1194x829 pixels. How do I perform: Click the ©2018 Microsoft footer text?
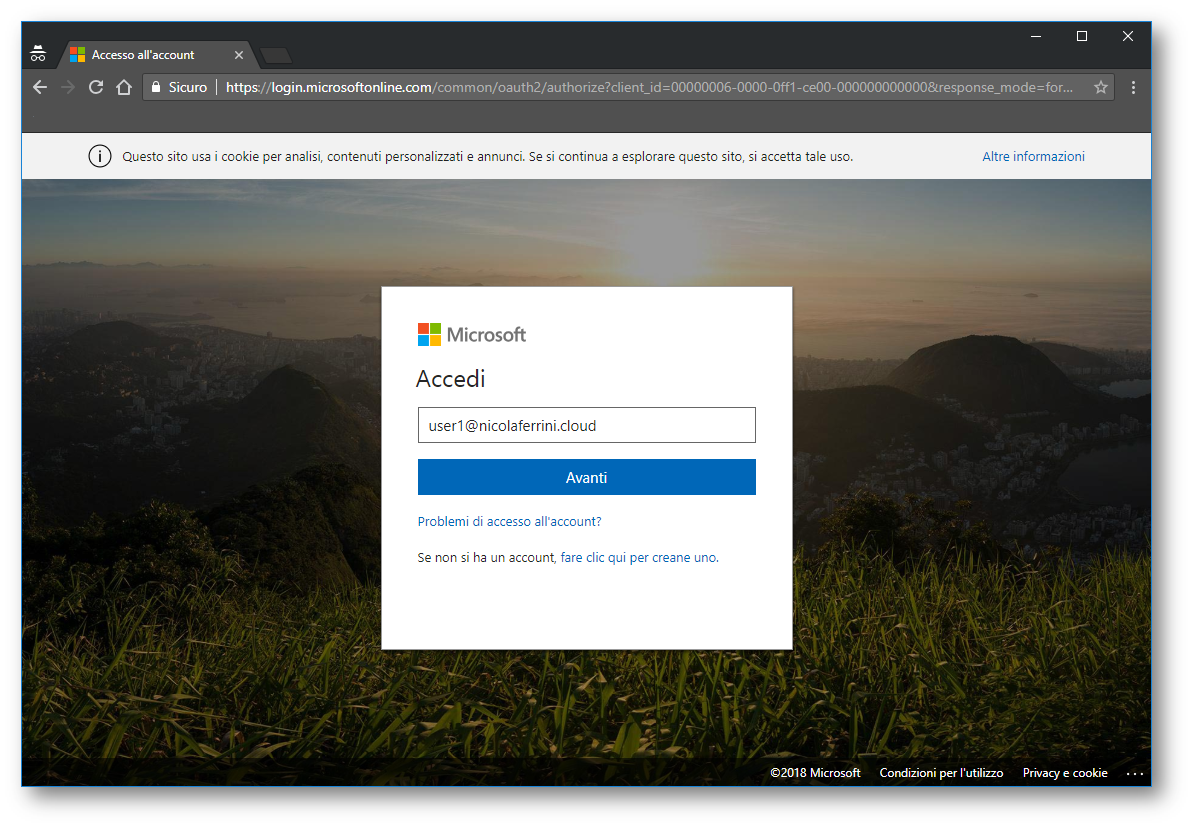click(815, 773)
